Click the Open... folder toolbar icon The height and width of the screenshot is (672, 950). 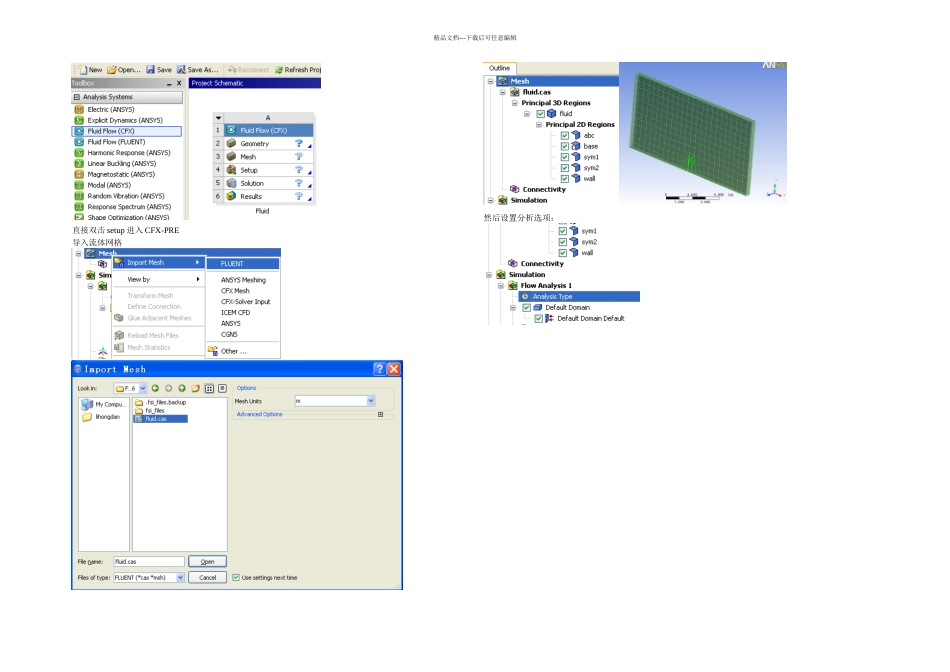tap(111, 70)
